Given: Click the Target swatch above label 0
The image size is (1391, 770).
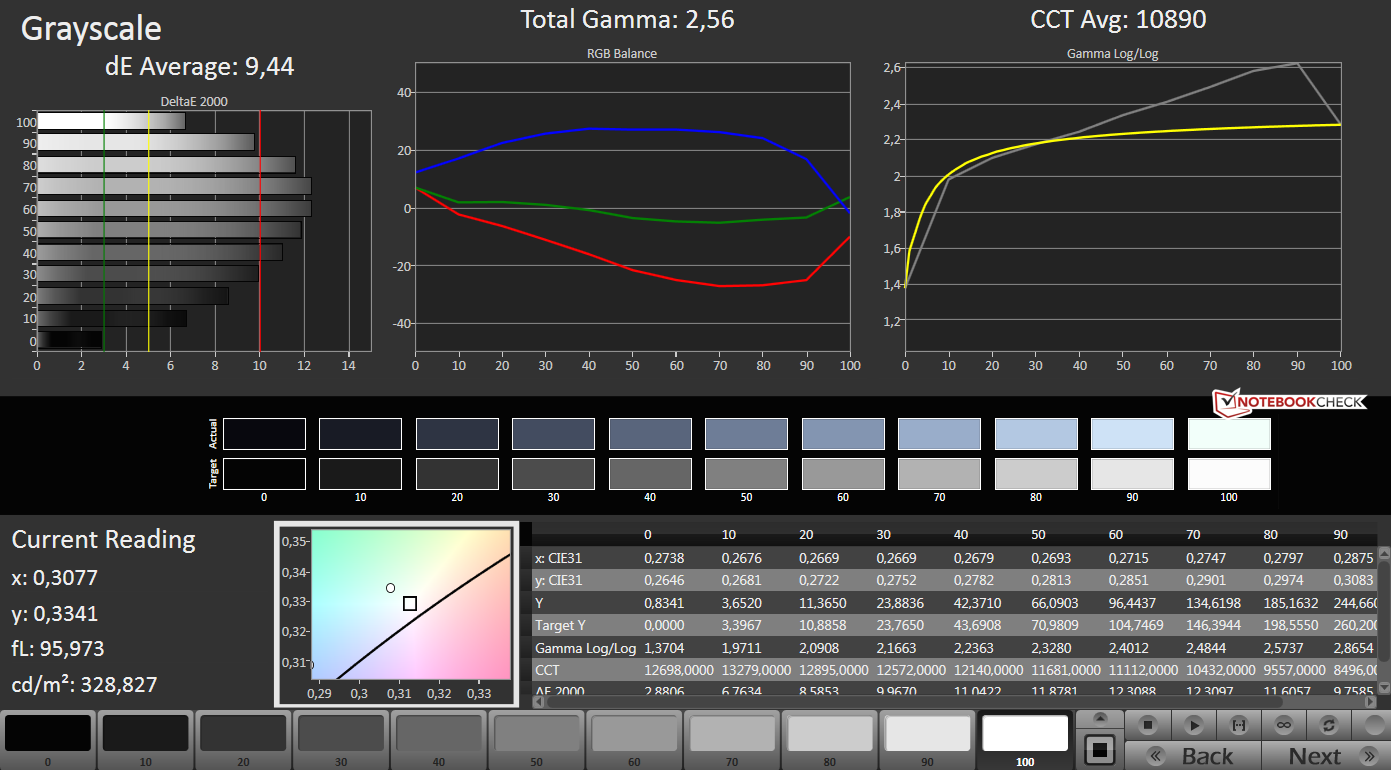Looking at the screenshot, I should (264, 474).
